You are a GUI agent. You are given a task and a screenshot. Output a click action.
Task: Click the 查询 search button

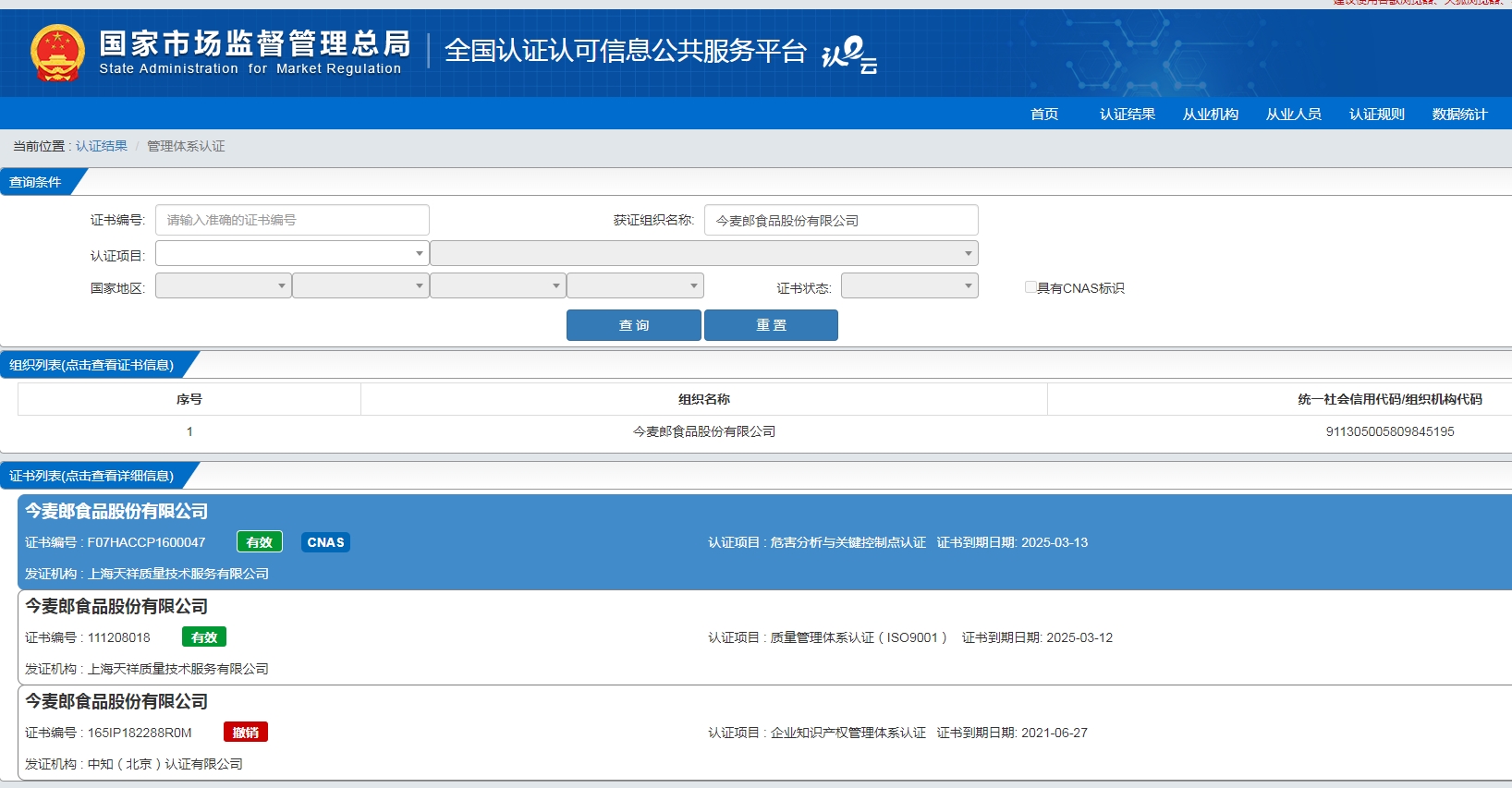pyautogui.click(x=634, y=325)
